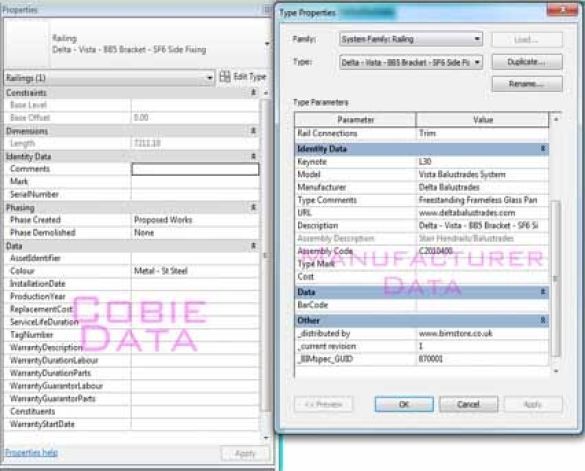Click URL value www.deltabalustrades.com
Screen dimensions: 585x471
pyautogui.click(x=482, y=213)
